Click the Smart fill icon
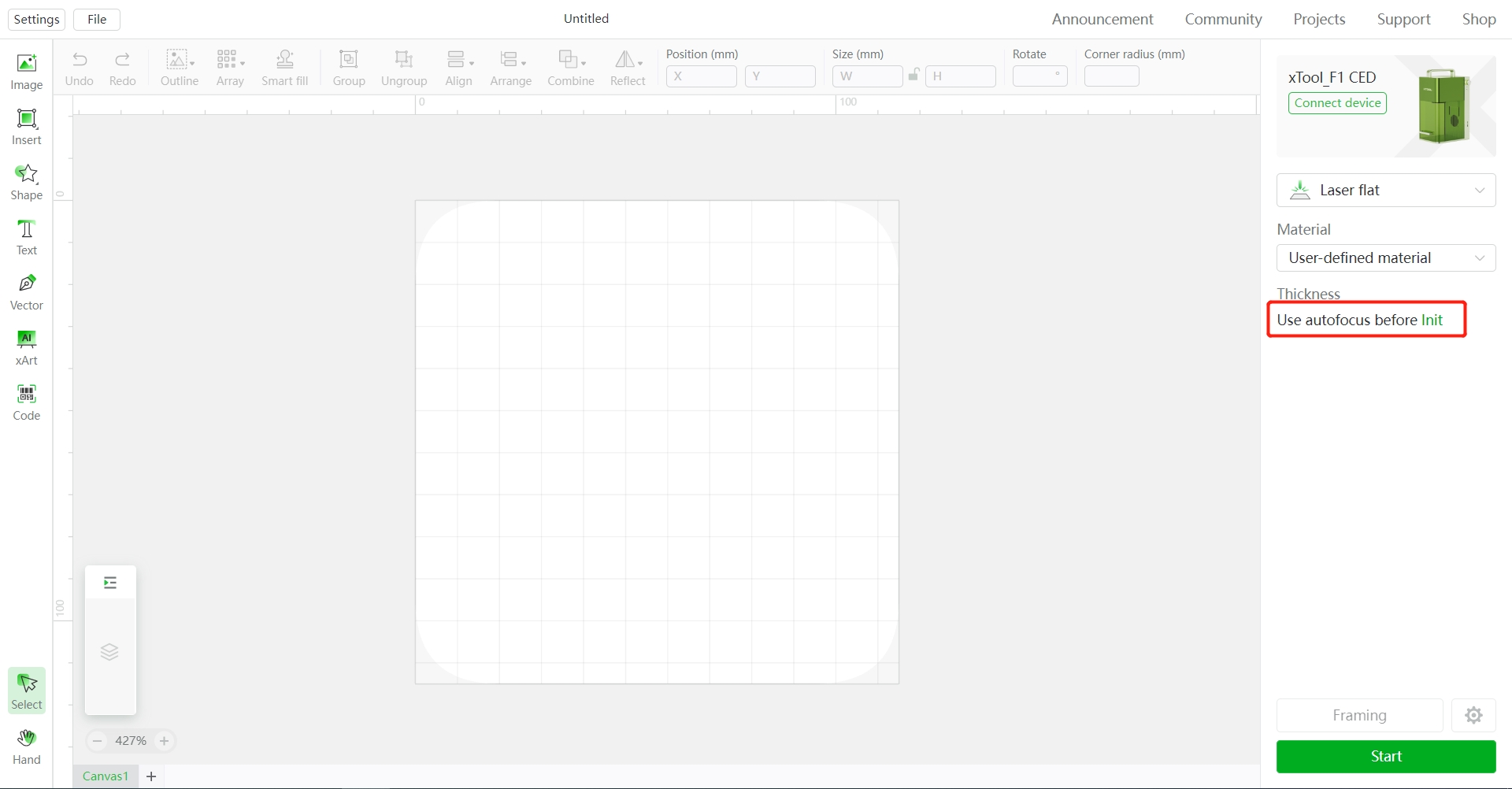The image size is (1512, 789). (x=285, y=60)
